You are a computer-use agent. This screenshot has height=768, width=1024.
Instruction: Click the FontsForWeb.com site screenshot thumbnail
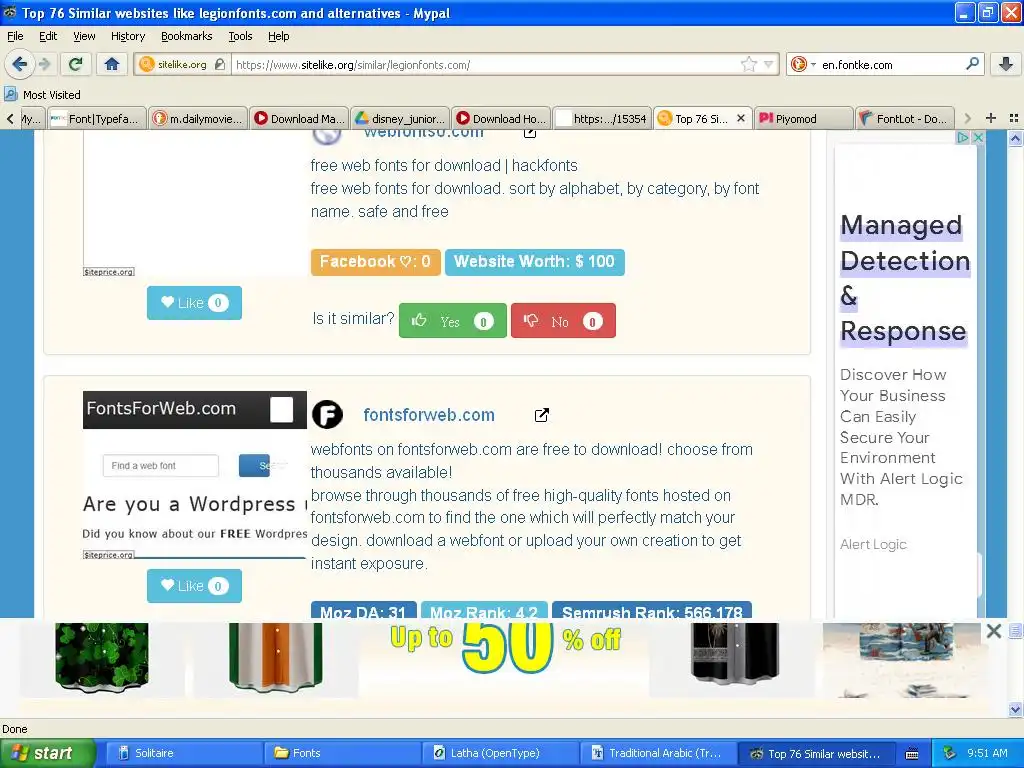pos(195,475)
